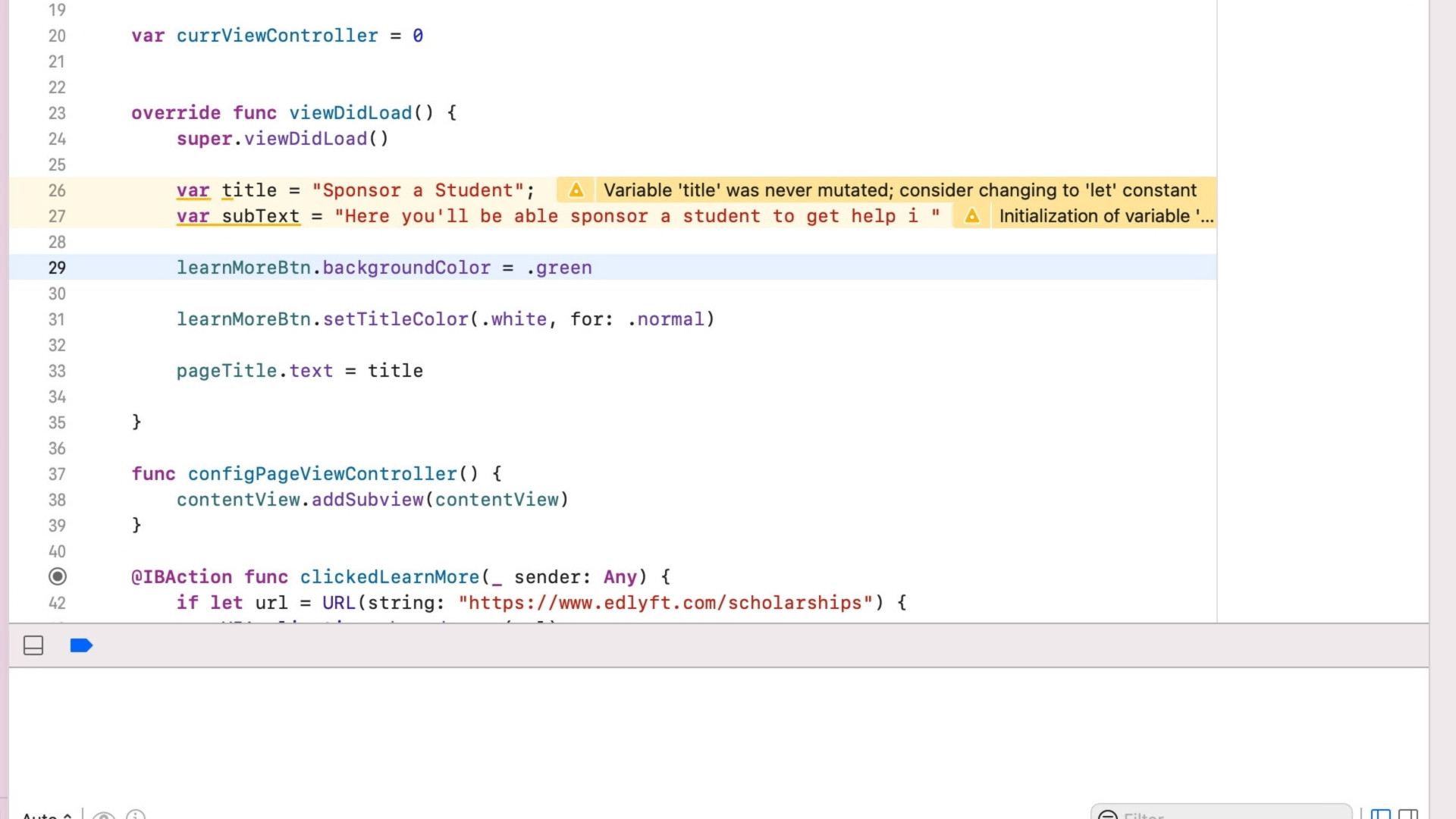Expand the truncated 'Initialization of variable' warning message
Viewport: 1456px width, 819px height.
pyautogui.click(x=1104, y=216)
